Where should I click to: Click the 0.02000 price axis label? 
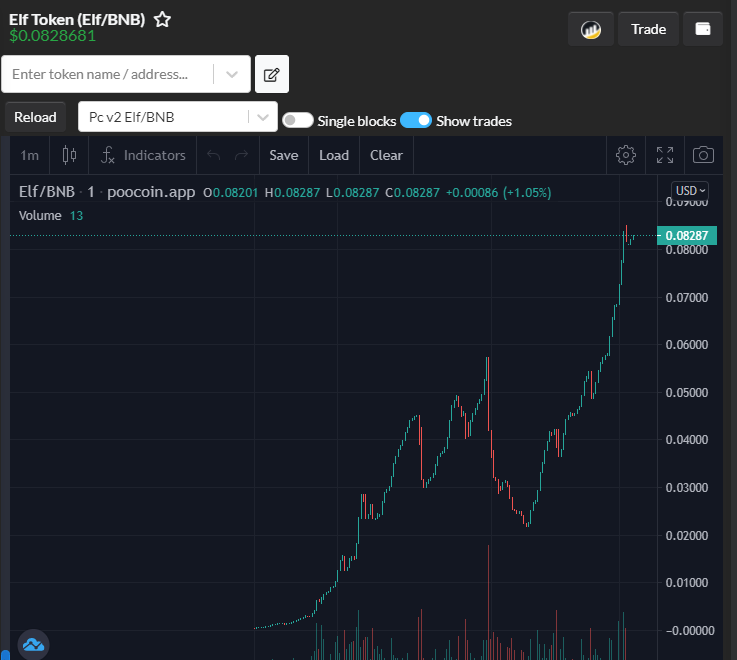tap(687, 535)
